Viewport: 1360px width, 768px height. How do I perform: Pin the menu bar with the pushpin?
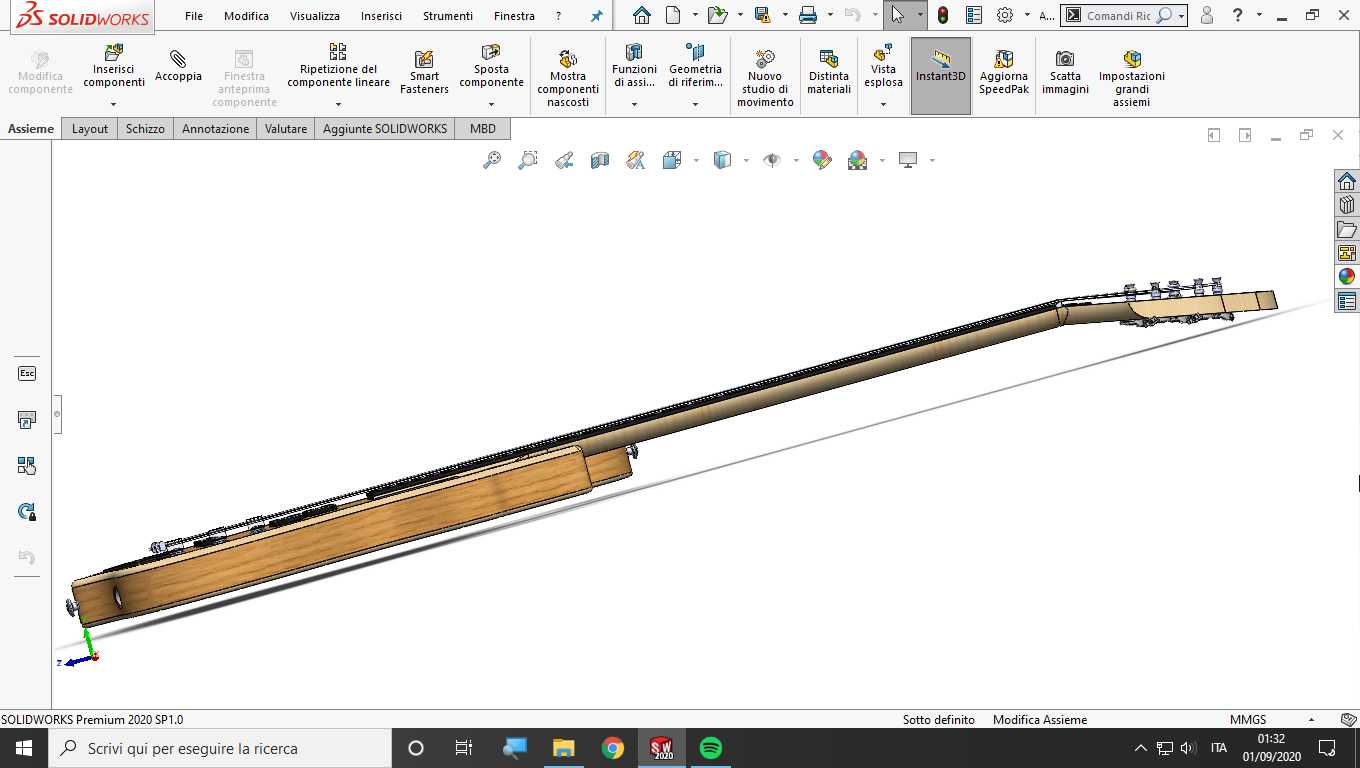597,16
